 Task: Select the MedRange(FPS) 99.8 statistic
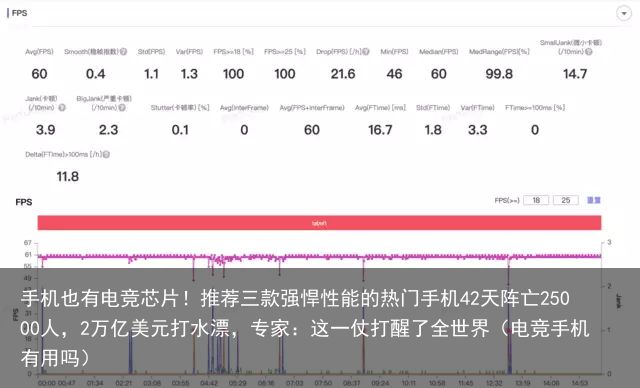[499, 74]
